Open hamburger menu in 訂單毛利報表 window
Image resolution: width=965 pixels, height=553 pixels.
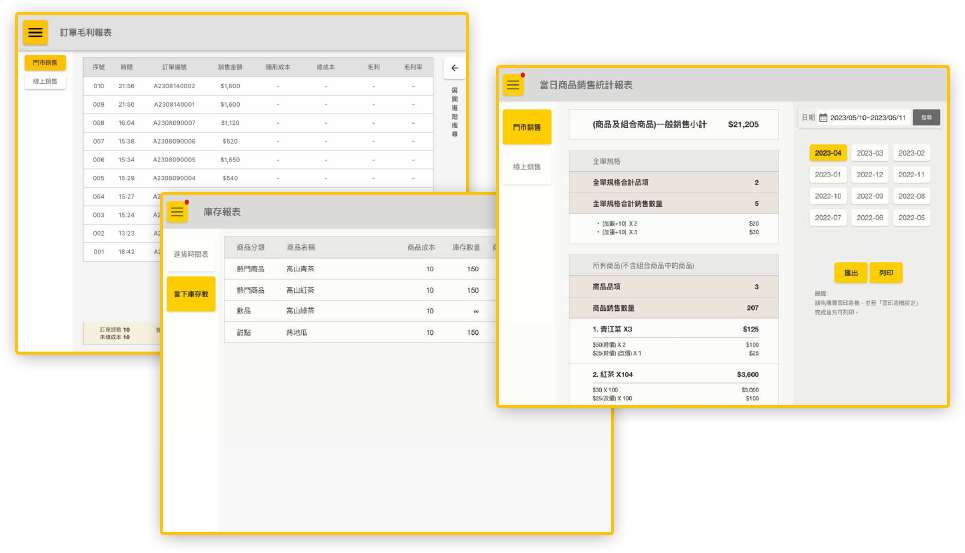(x=36, y=32)
